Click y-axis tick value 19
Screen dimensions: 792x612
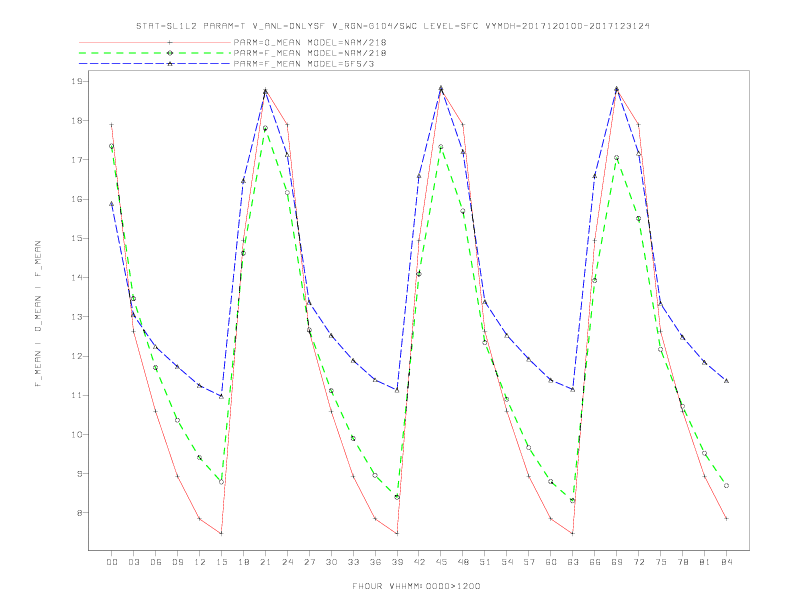point(78,81)
